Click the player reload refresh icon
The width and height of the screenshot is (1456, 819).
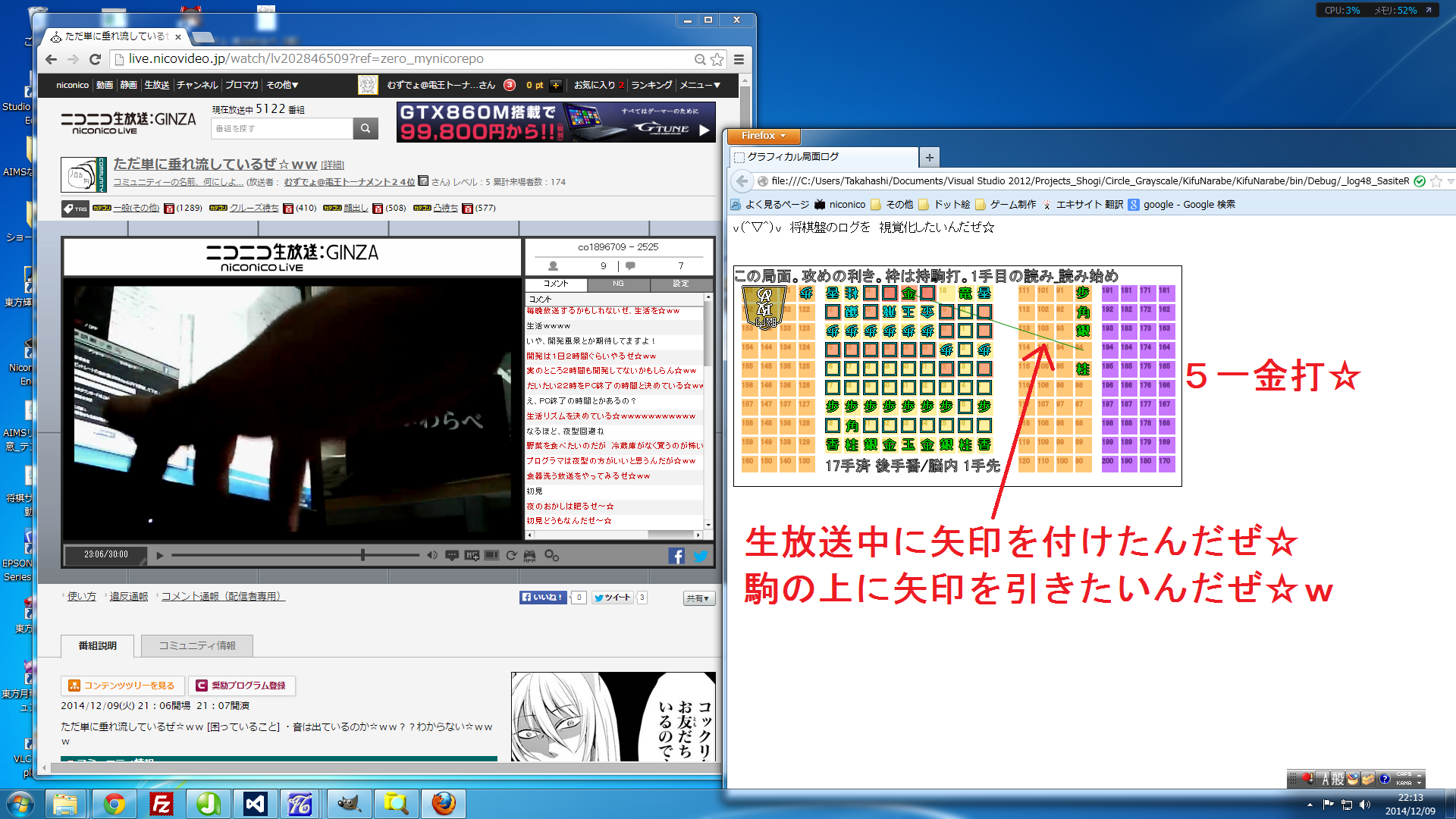click(x=511, y=555)
